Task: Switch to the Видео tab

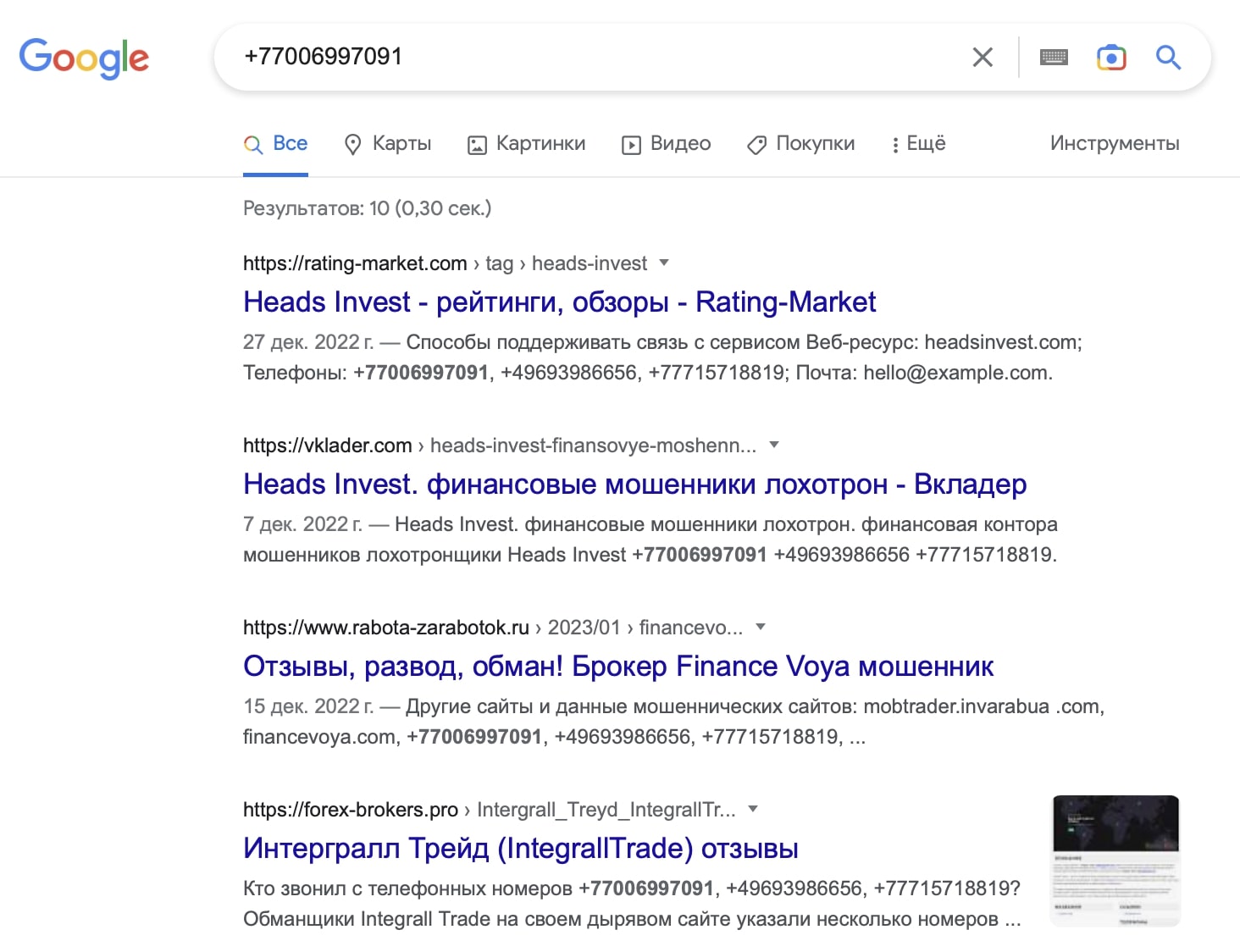Action: tap(667, 144)
